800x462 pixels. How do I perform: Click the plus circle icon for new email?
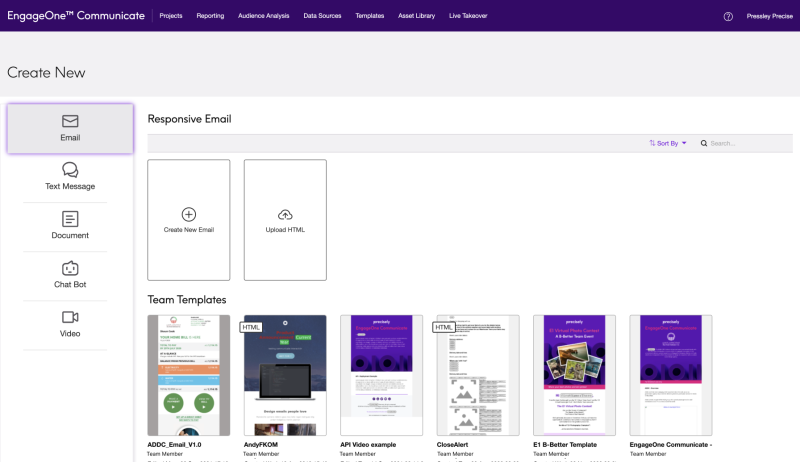pyautogui.click(x=189, y=215)
